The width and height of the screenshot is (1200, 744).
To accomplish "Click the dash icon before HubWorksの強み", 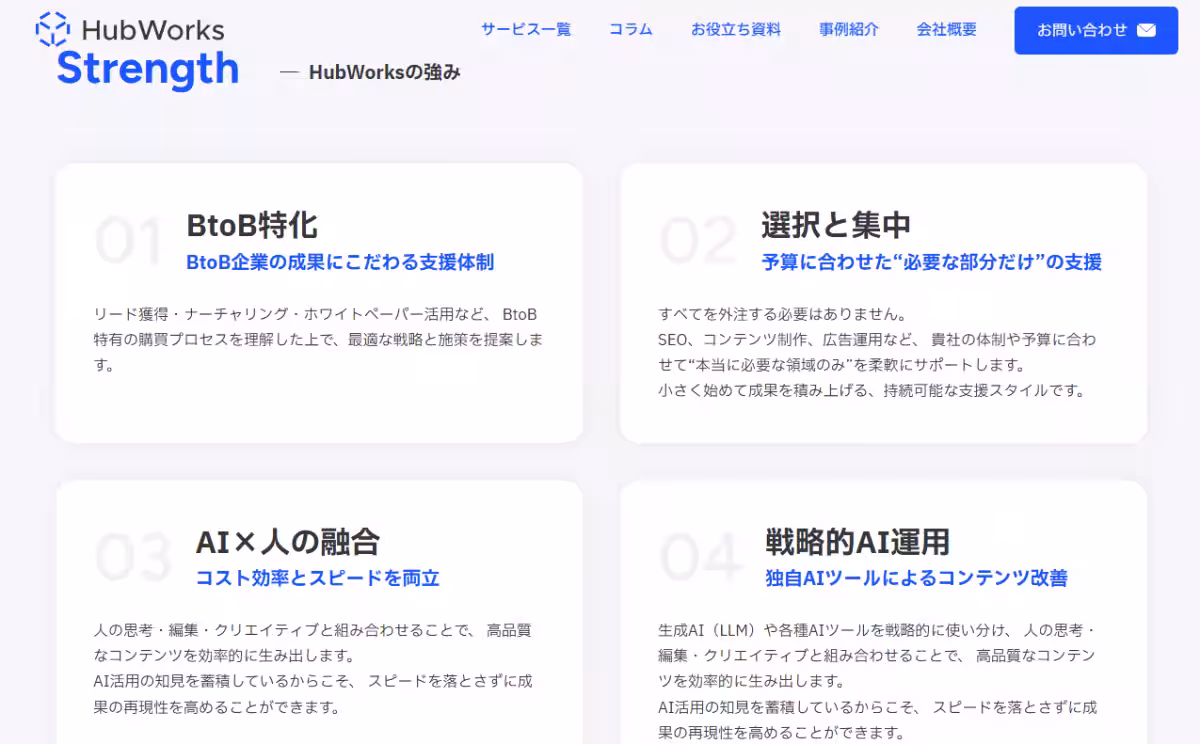I will 289,72.
